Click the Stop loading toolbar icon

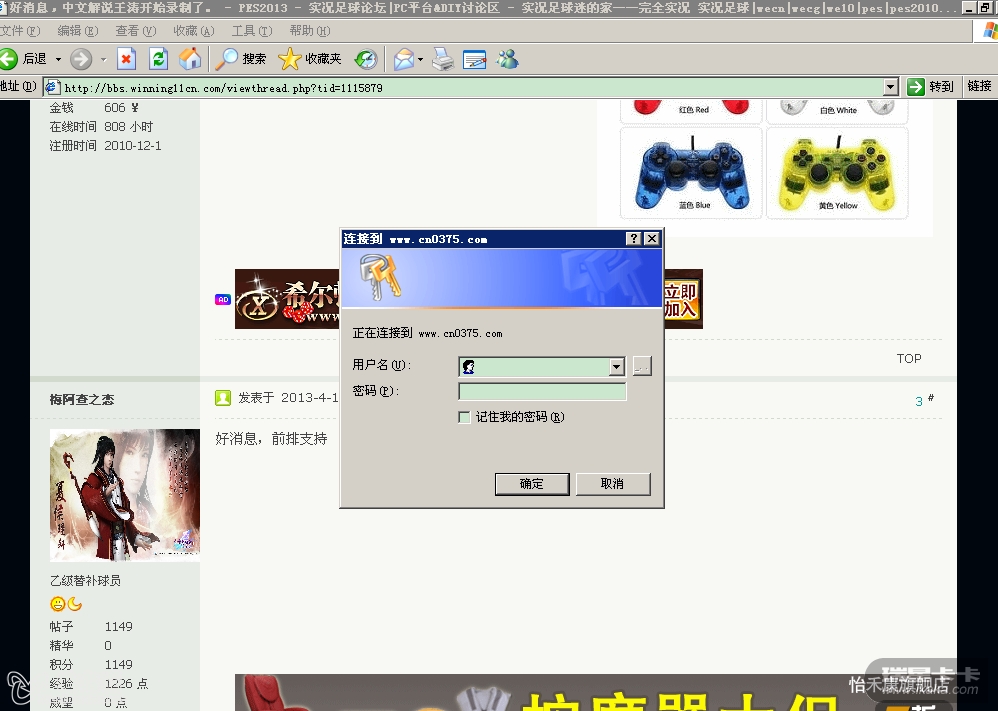tap(126, 59)
